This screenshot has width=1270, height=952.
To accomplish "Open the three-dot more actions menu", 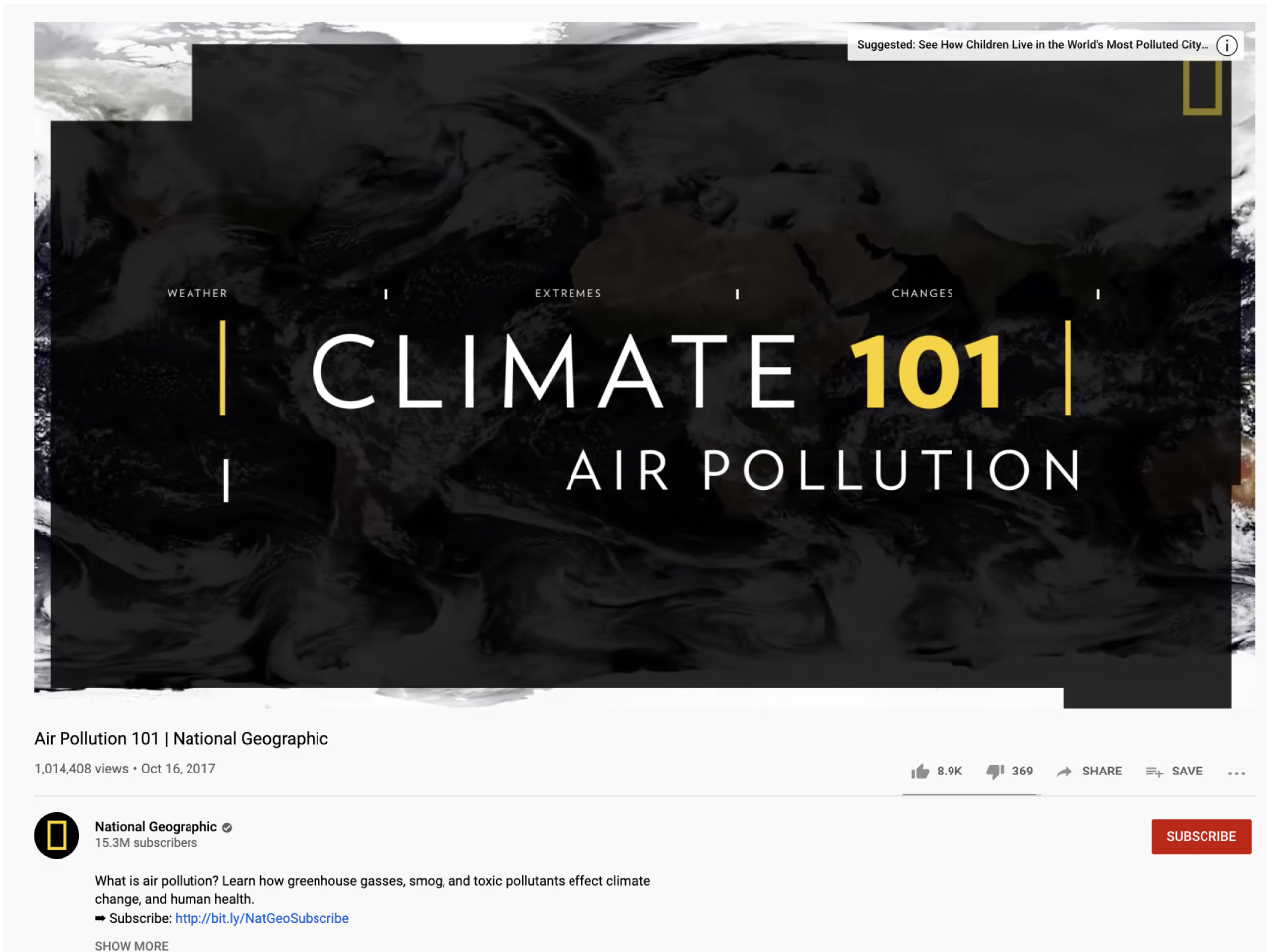I will [1236, 773].
